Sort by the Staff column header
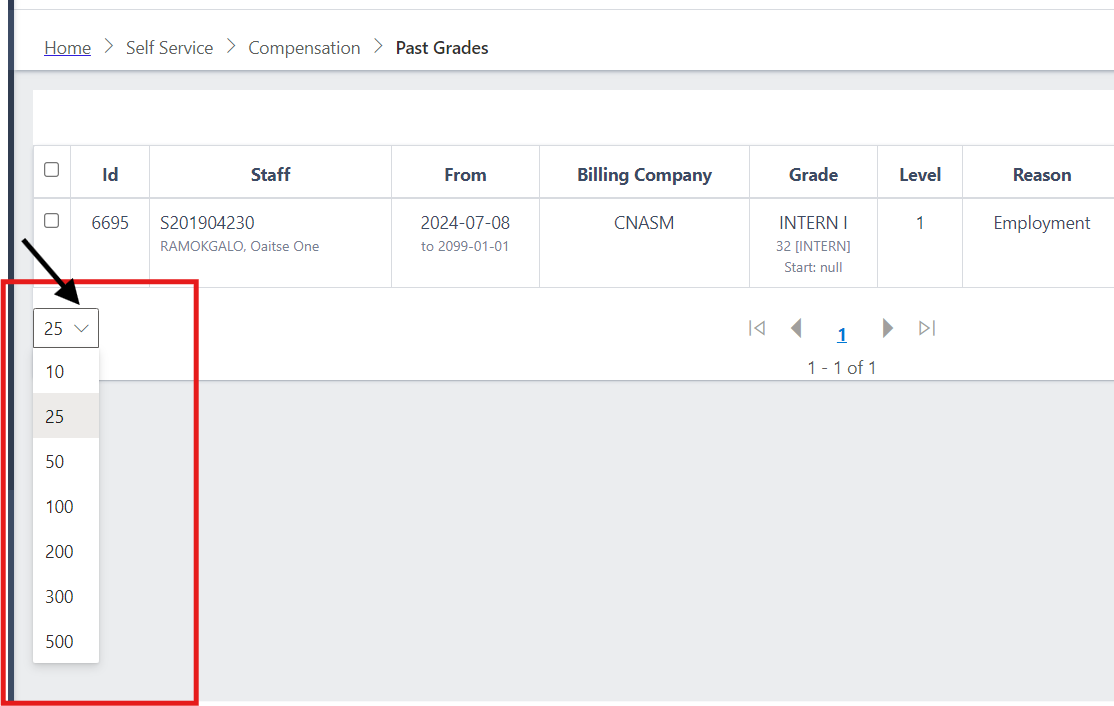Image resolution: width=1114 pixels, height=706 pixels. [270, 175]
